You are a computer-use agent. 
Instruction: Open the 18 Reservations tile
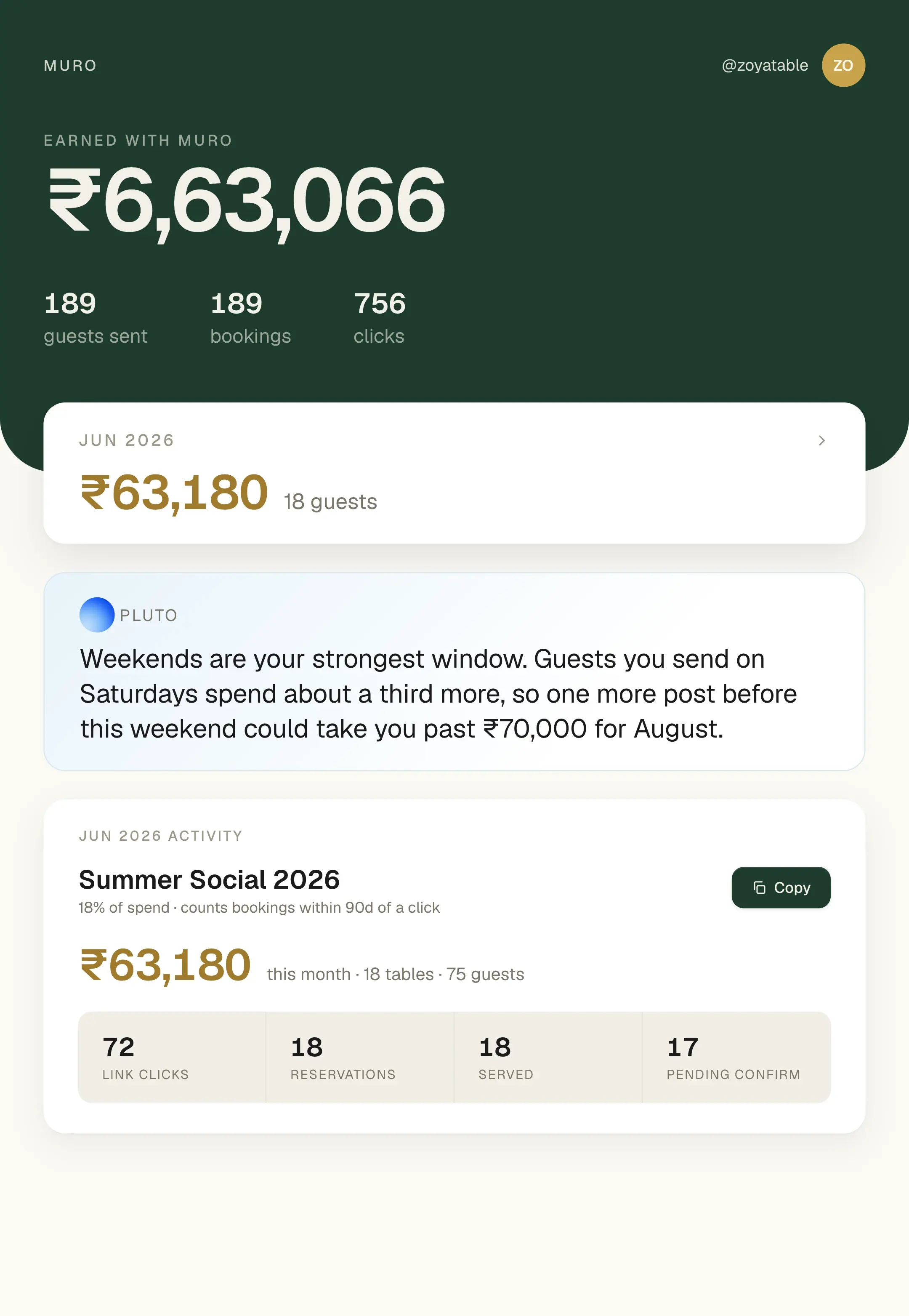[360, 1058]
